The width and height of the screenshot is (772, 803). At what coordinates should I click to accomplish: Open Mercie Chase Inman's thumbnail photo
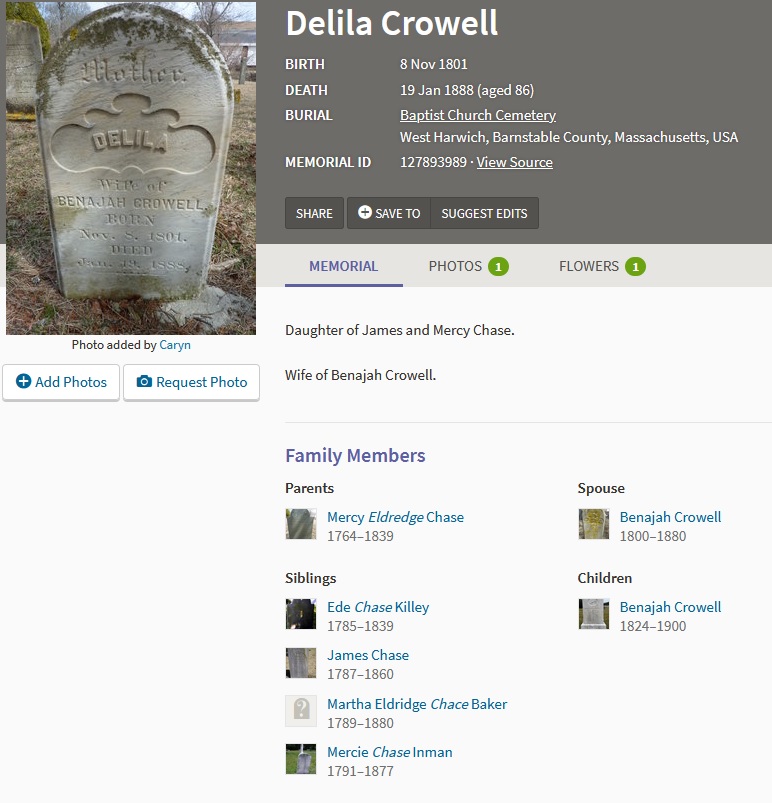click(301, 759)
